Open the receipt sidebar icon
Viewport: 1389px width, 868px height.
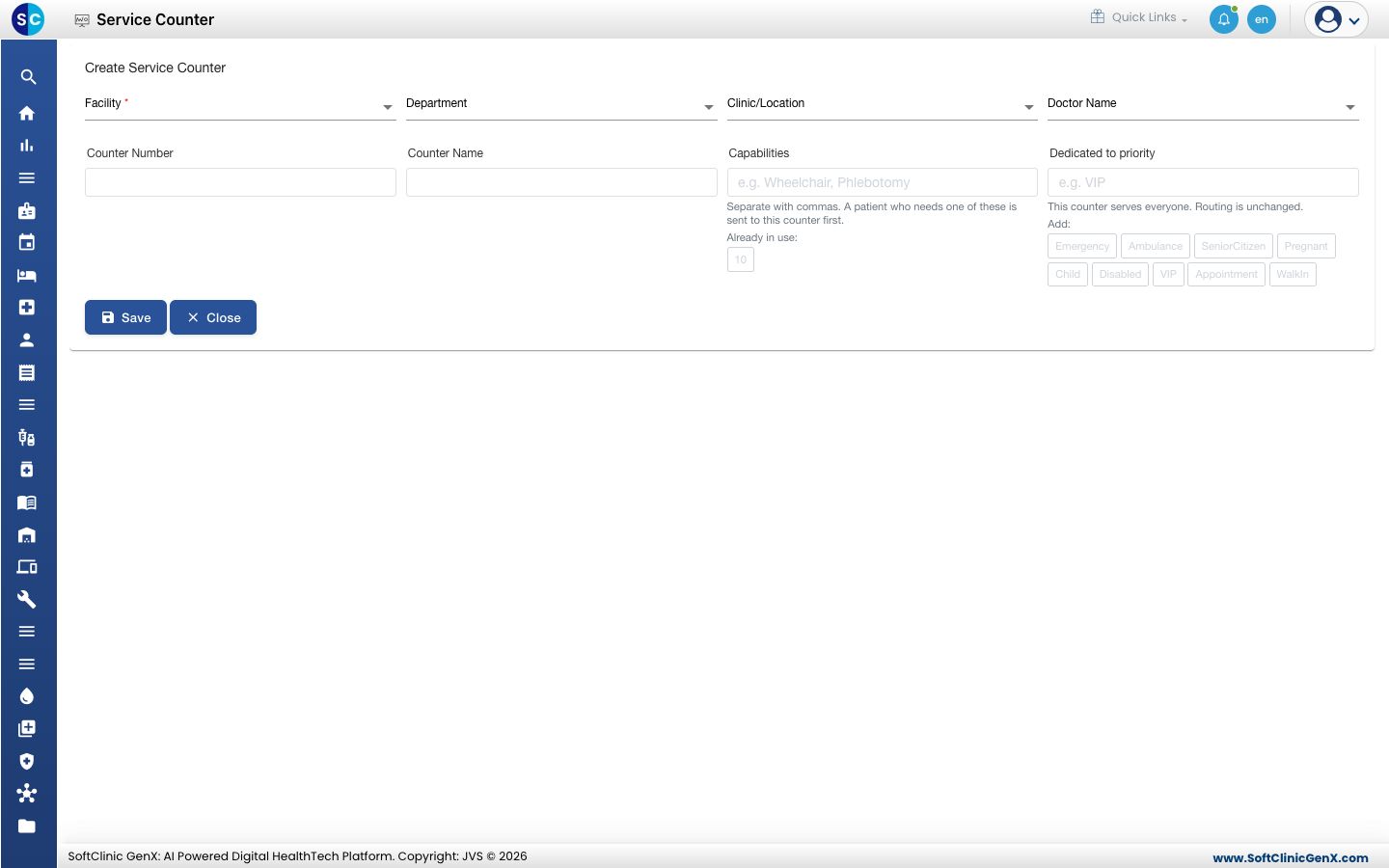(x=27, y=372)
